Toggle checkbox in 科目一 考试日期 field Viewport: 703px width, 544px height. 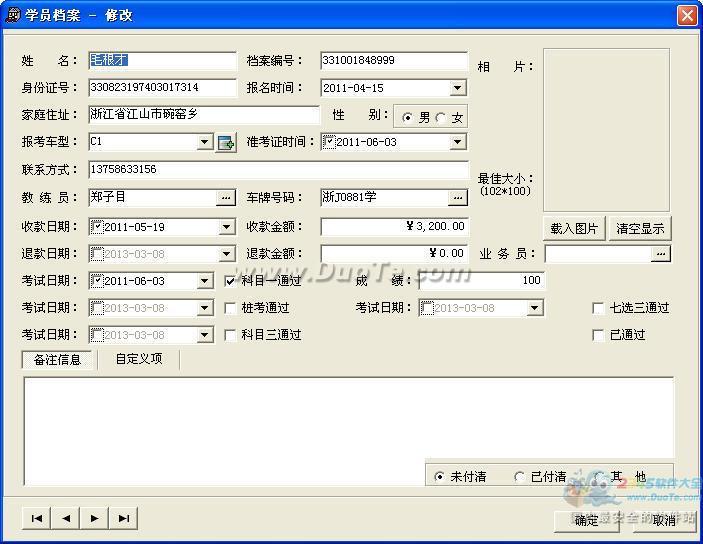(x=97, y=281)
